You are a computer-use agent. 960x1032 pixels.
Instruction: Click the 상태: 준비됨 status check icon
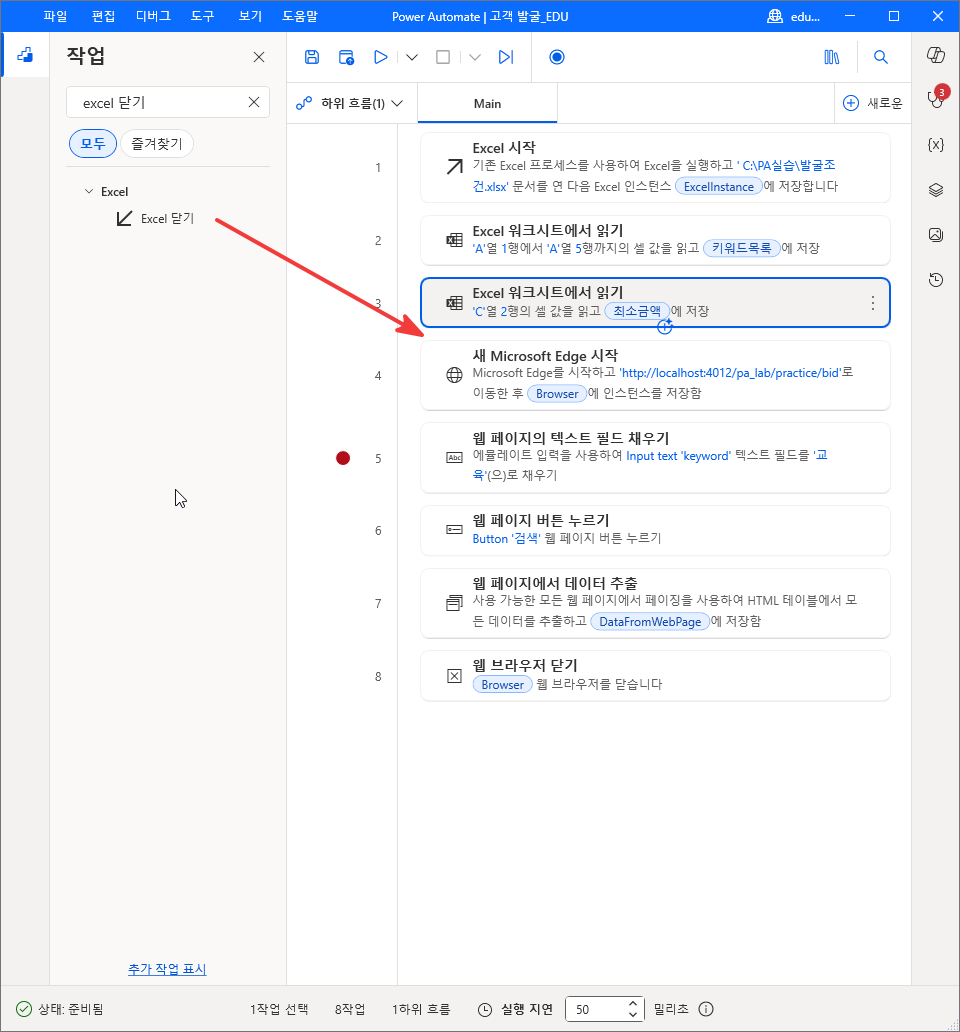(24, 1009)
